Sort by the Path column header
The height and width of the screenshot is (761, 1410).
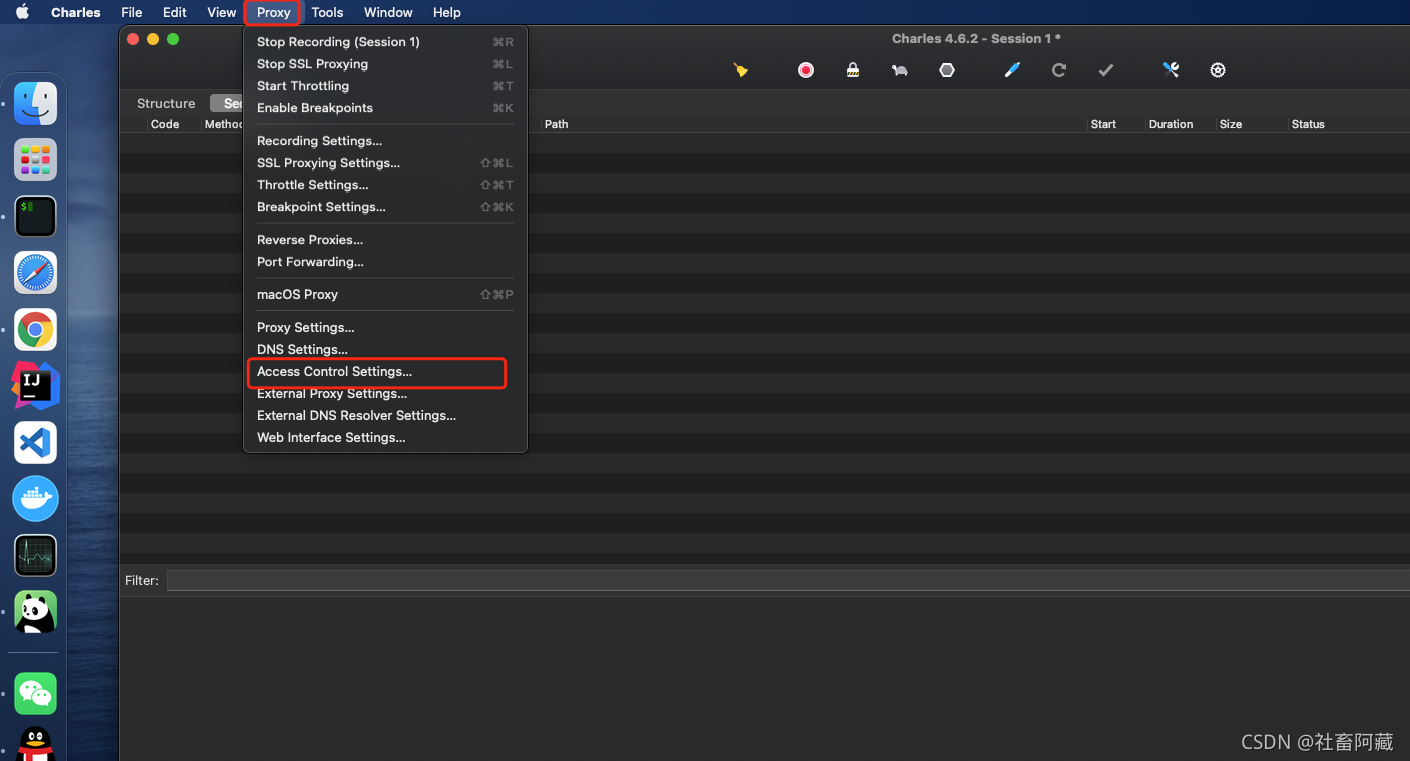pos(557,124)
